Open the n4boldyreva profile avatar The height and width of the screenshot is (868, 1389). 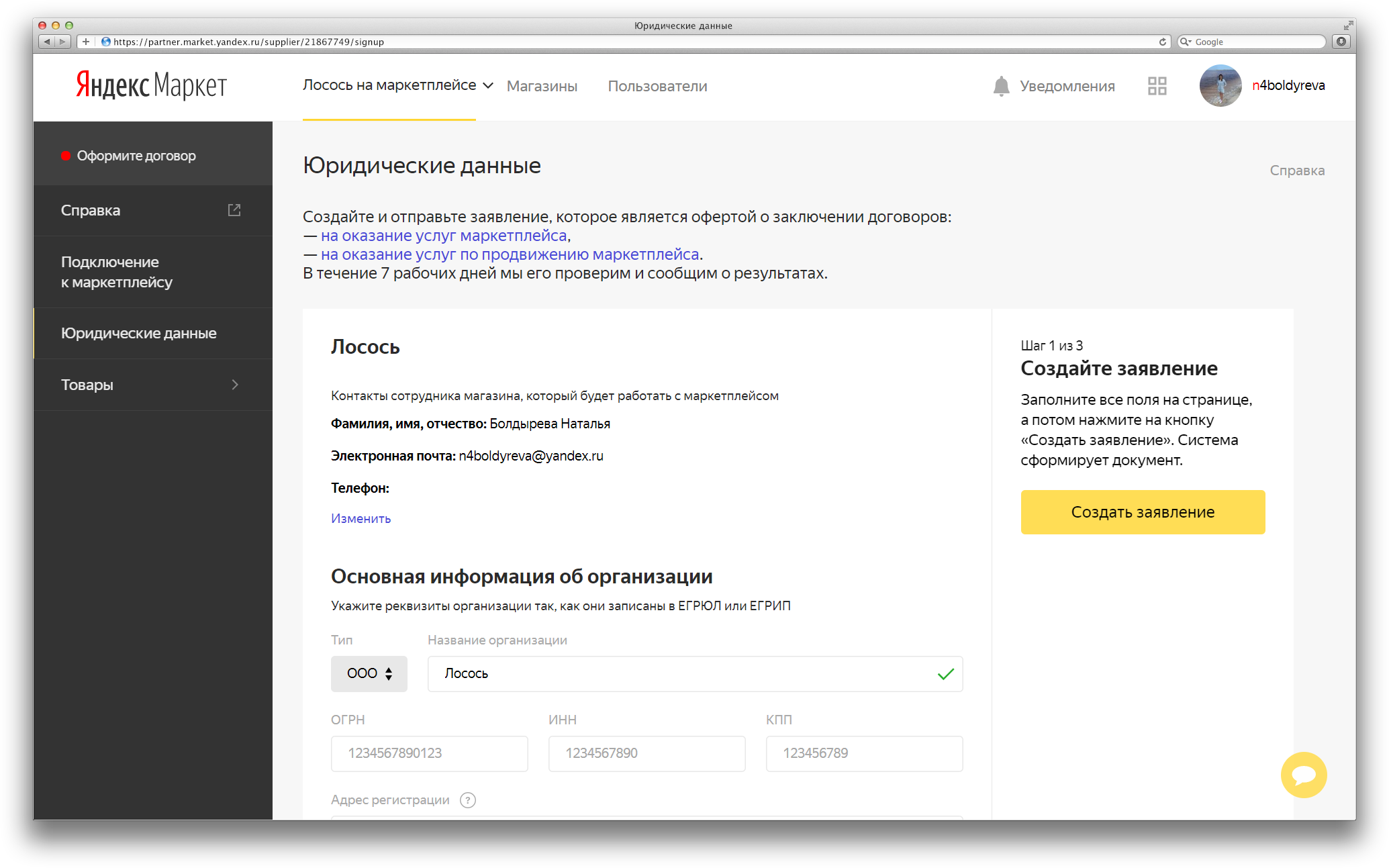(1220, 86)
